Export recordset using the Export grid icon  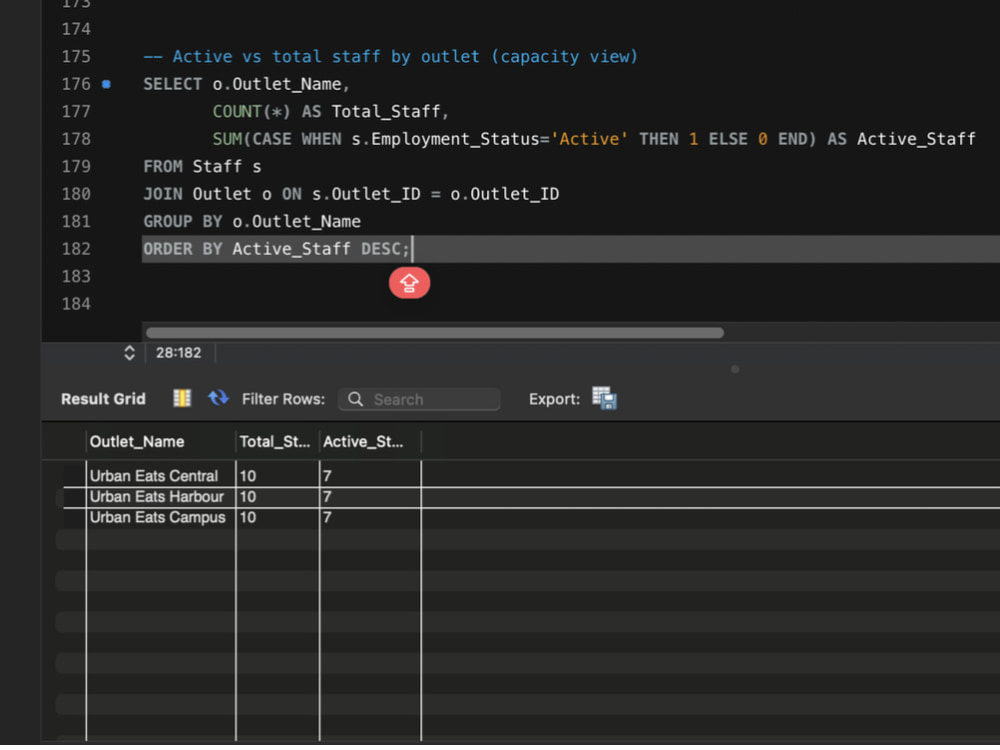click(604, 399)
